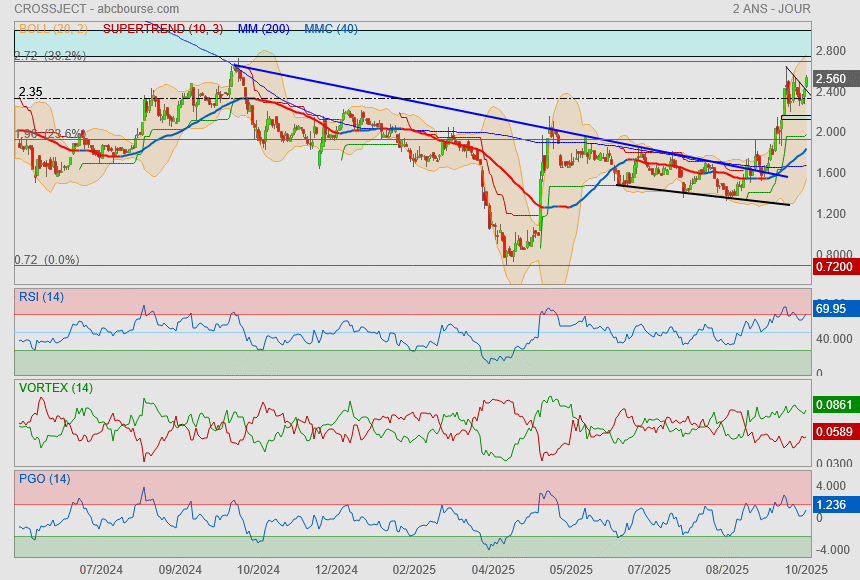Select the 10/2024 date axis label
This screenshot has height=580, width=860.
coord(258,569)
